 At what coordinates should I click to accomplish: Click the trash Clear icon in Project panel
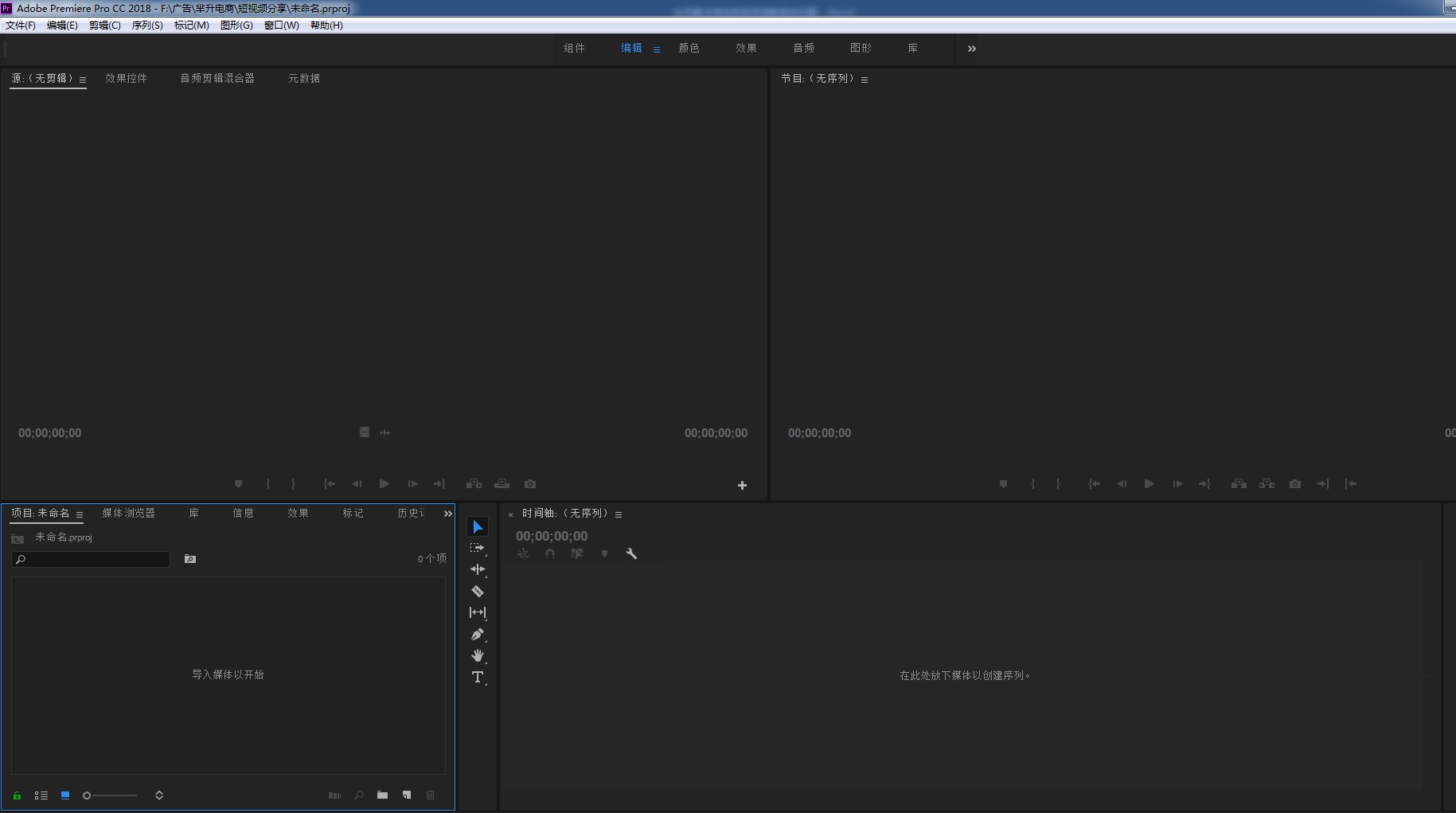coord(431,795)
